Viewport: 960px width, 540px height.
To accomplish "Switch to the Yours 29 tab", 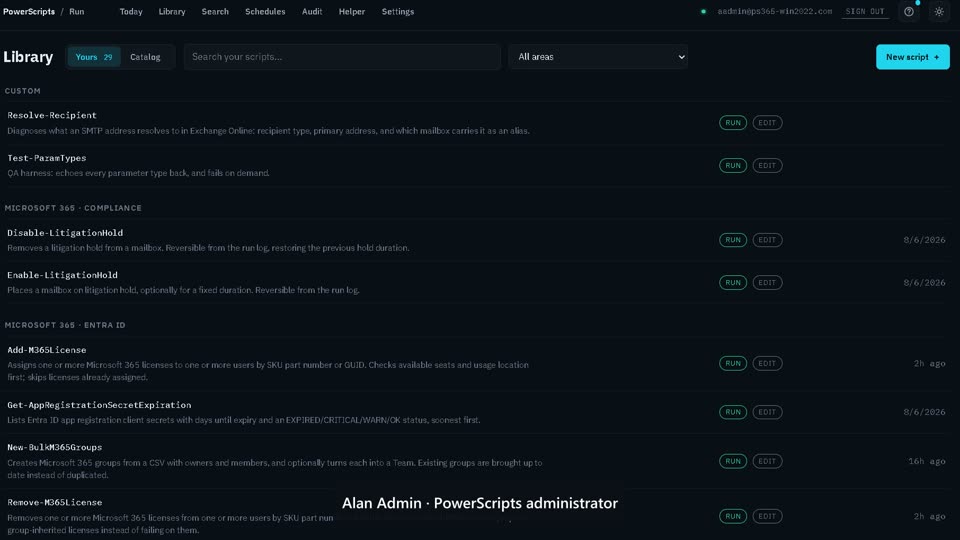I will point(94,57).
